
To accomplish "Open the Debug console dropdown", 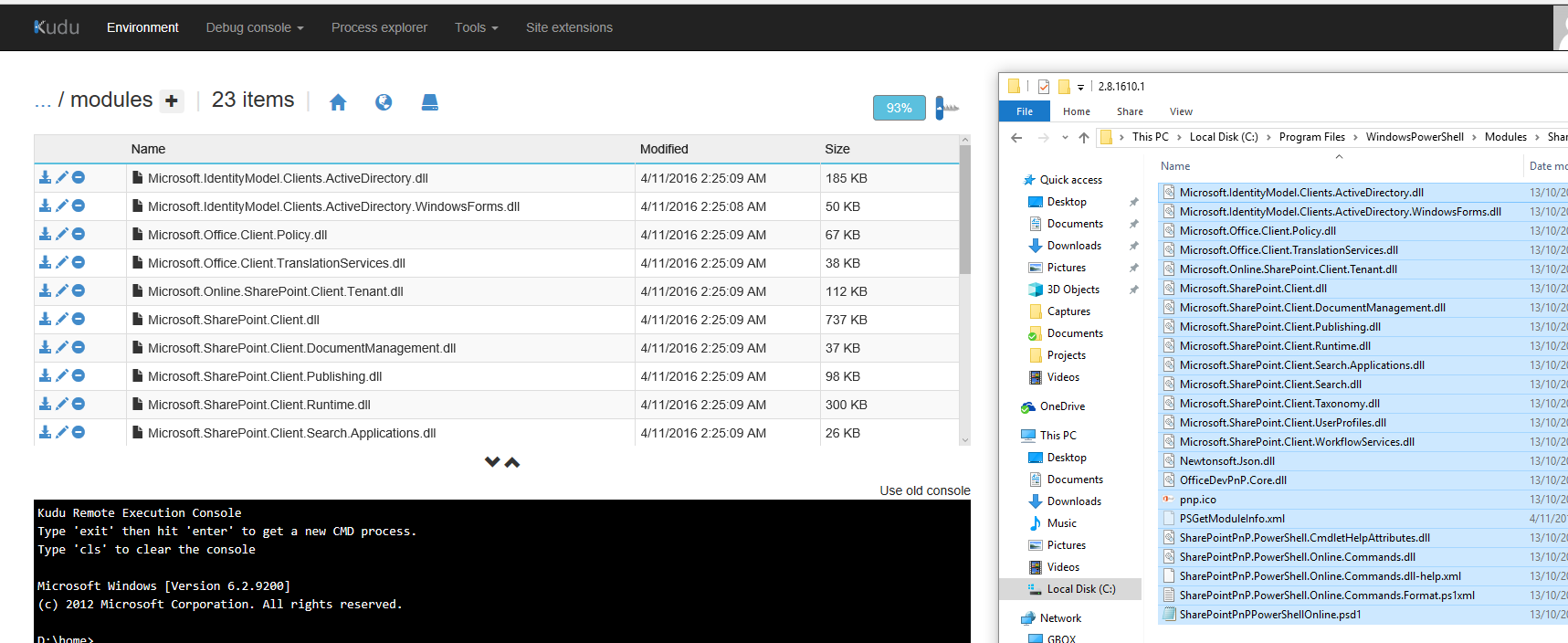I will 254,27.
